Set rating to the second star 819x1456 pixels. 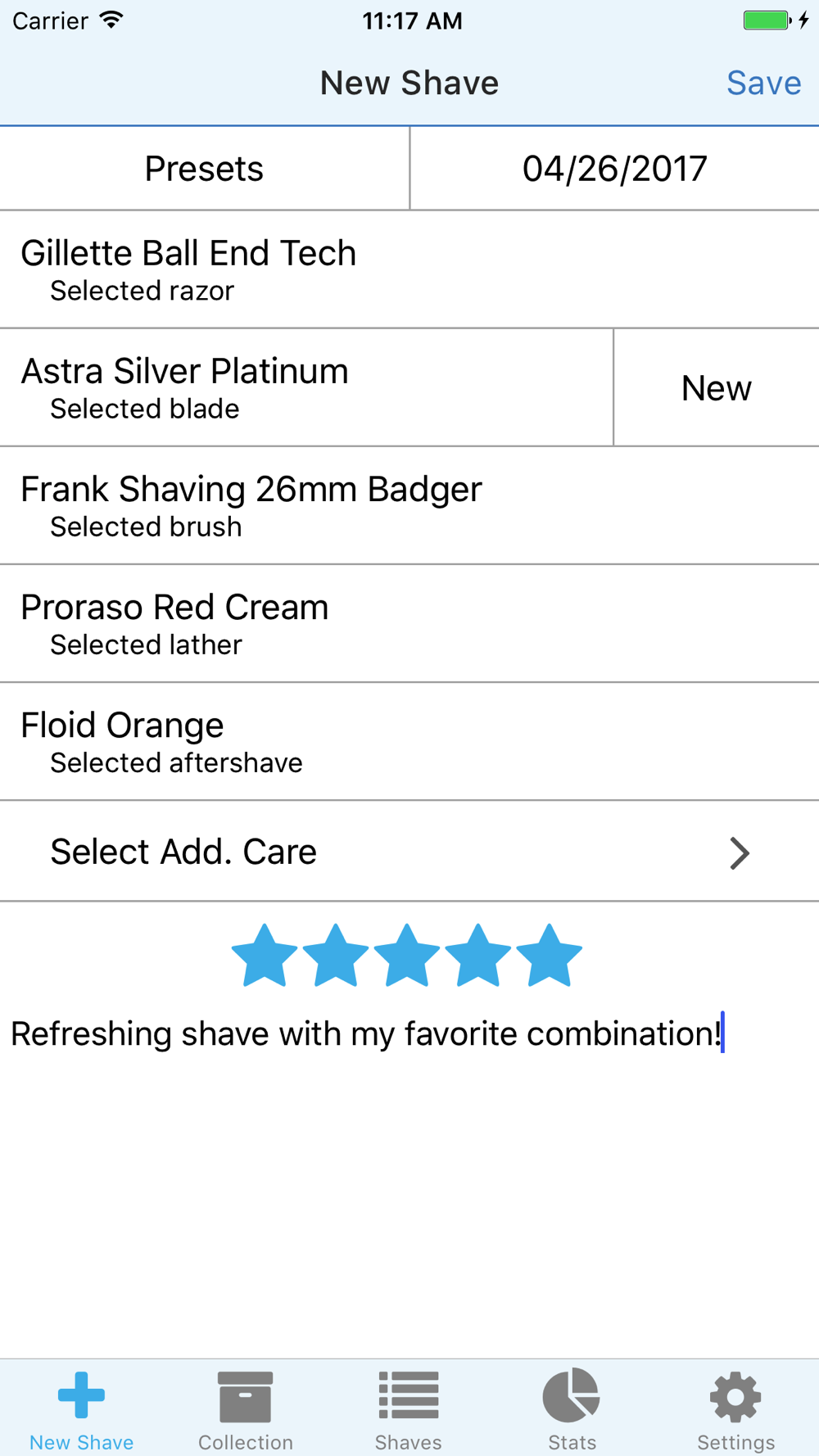pyautogui.click(x=336, y=956)
